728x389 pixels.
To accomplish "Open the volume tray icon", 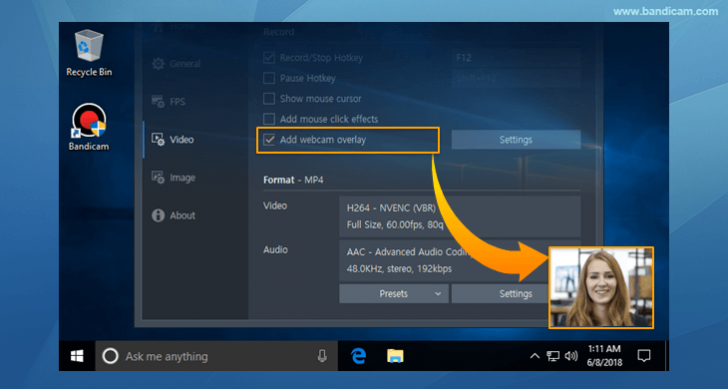I will pyautogui.click(x=571, y=356).
